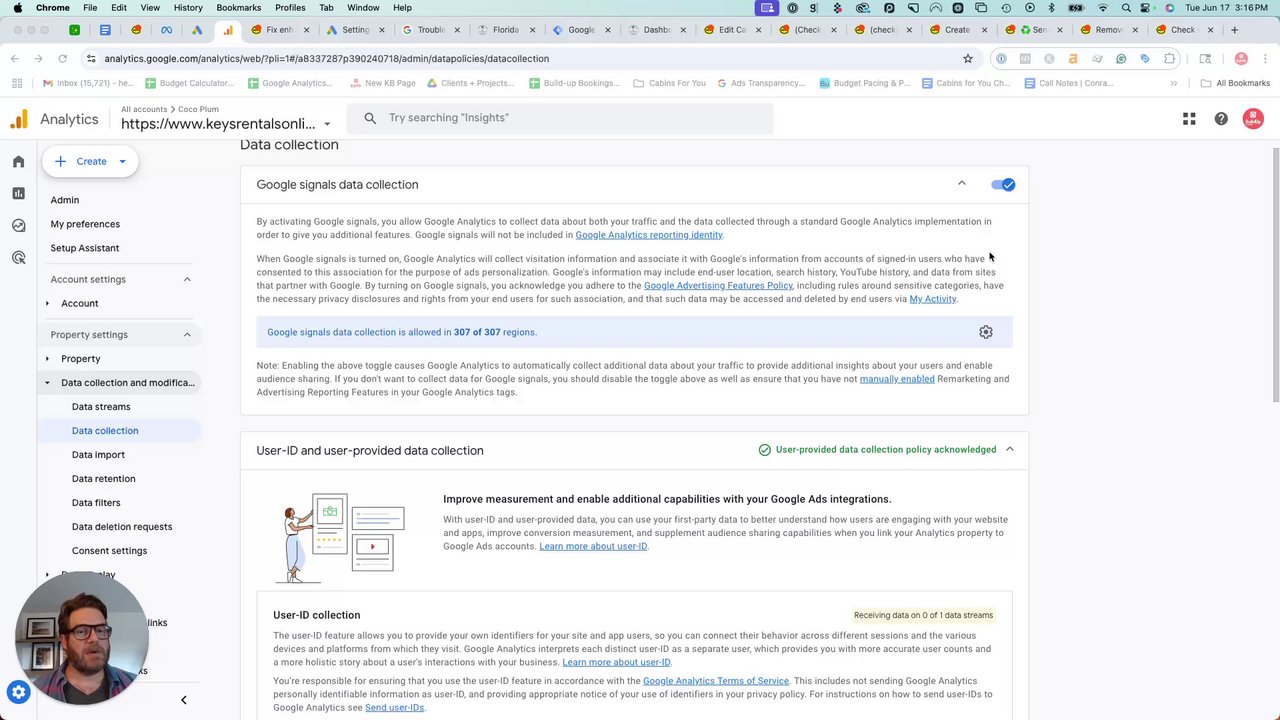1280x720 pixels.
Task: Open Google Analytics Terms of Service link
Action: (x=716, y=681)
